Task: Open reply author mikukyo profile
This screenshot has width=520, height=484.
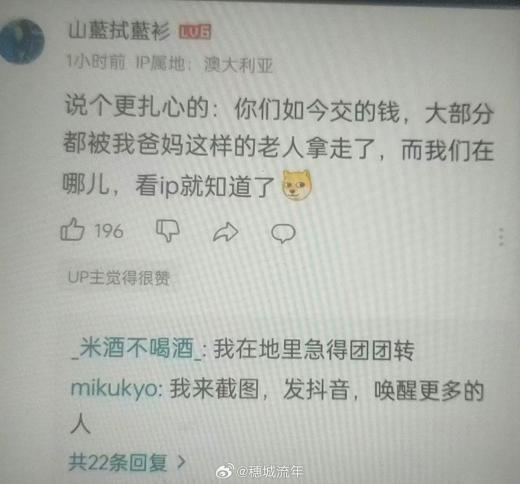Action: click(114, 389)
